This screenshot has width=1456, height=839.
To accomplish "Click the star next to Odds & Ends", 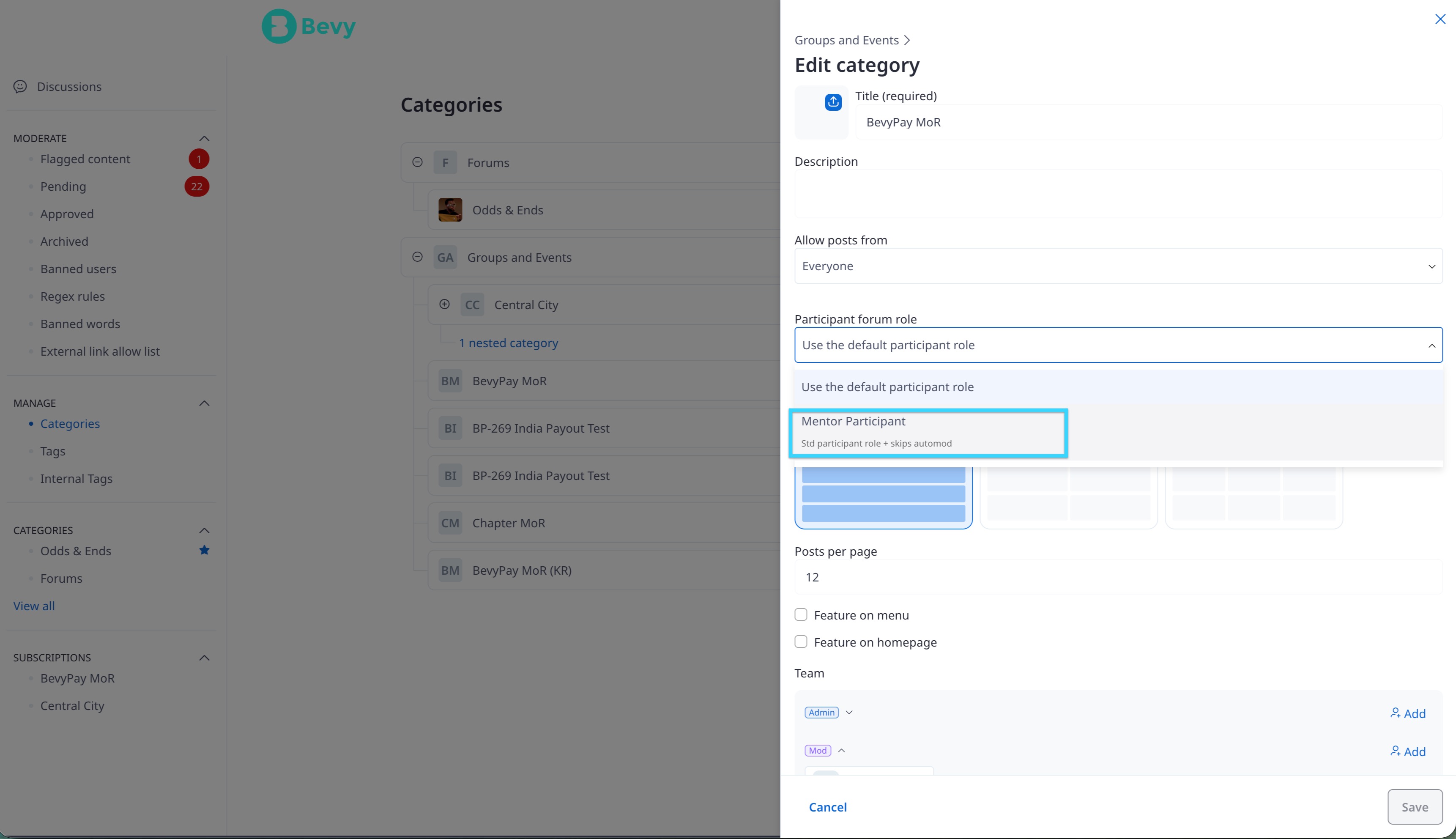I will (x=204, y=550).
